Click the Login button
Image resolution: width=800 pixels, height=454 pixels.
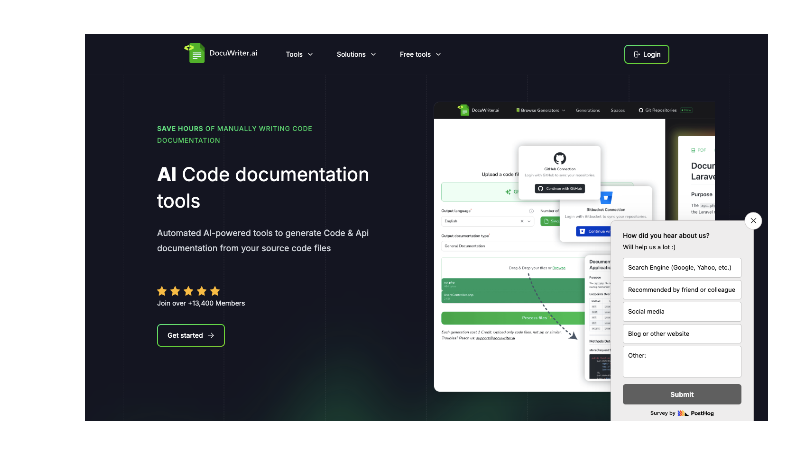646,55
